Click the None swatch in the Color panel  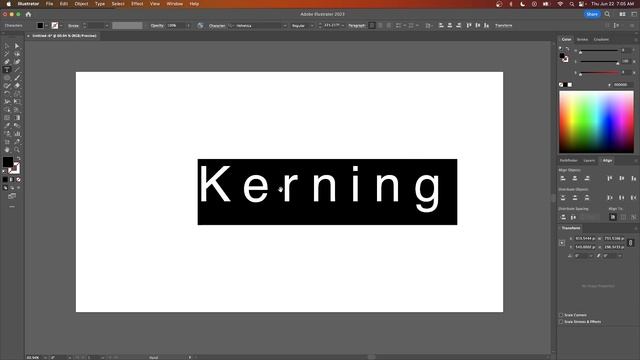(x=561, y=84)
